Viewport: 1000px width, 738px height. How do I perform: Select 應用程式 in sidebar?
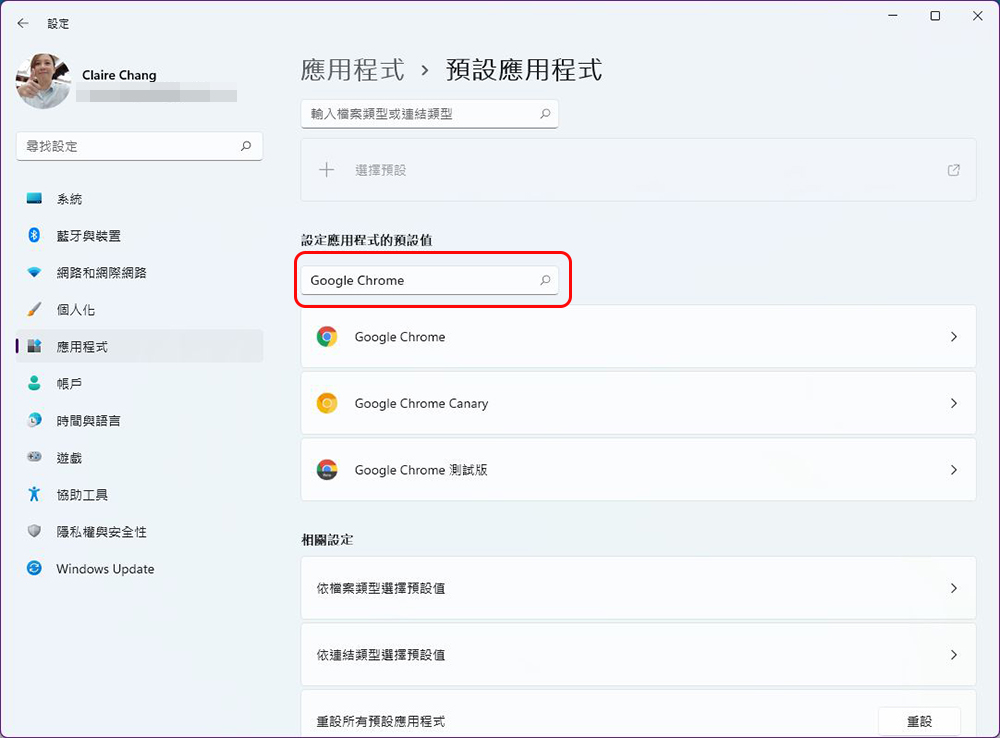click(139, 346)
